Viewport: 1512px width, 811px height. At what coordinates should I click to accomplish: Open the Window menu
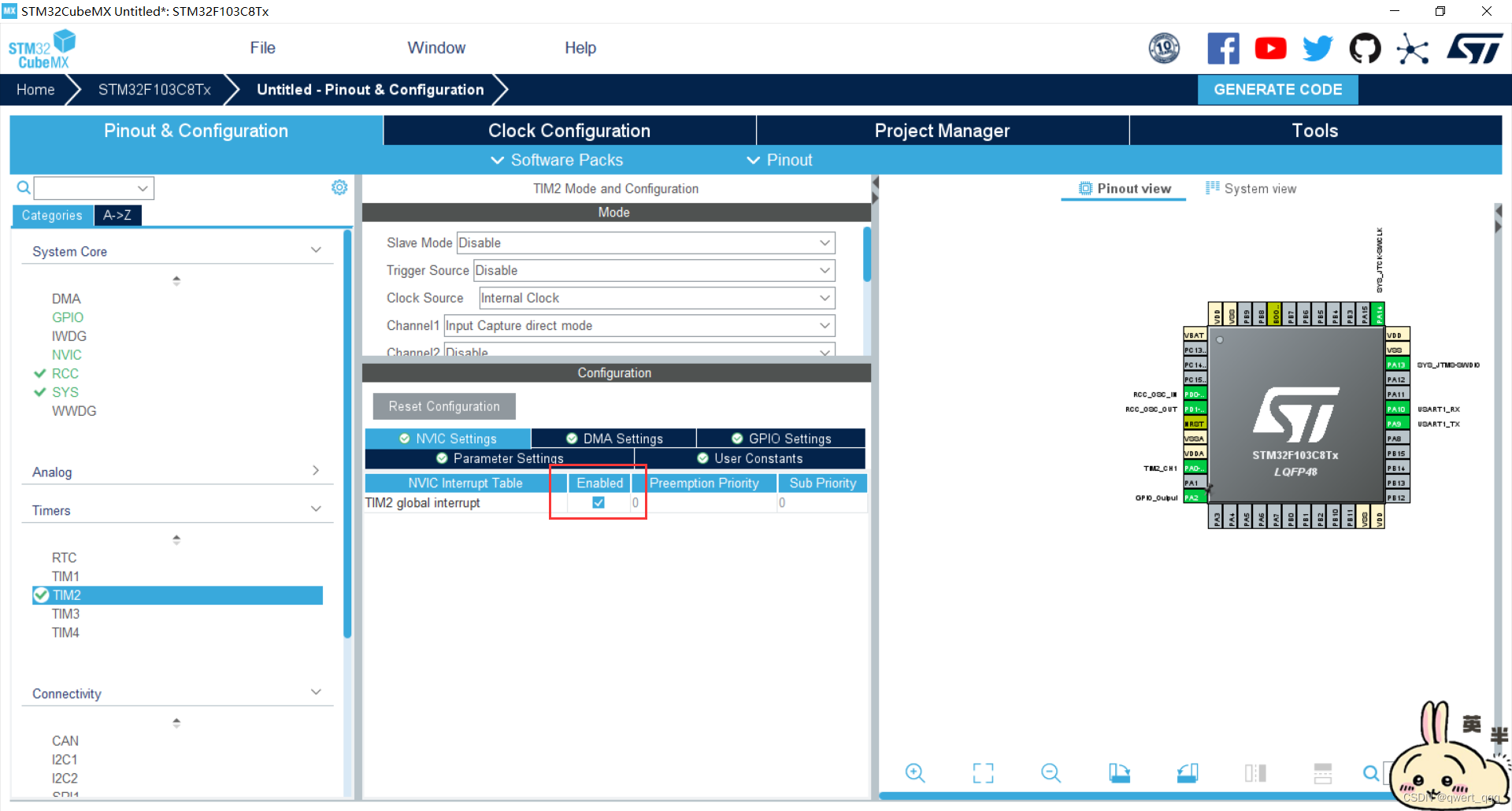point(436,48)
